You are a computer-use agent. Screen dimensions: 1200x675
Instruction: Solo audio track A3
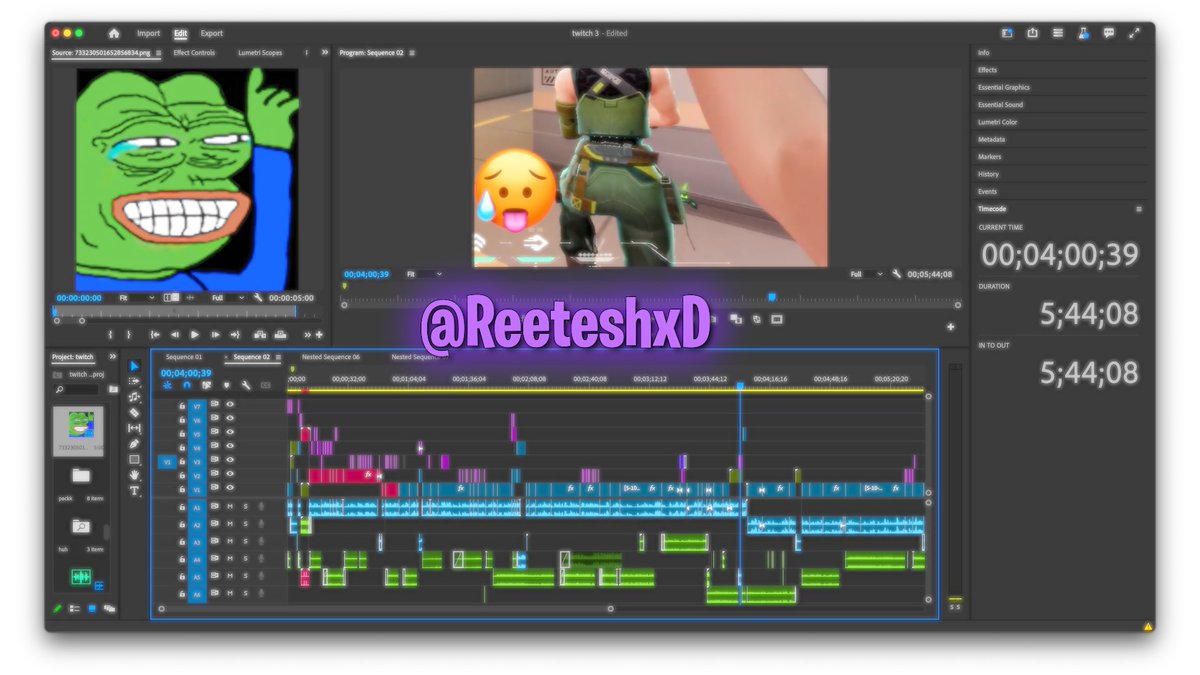click(245, 542)
